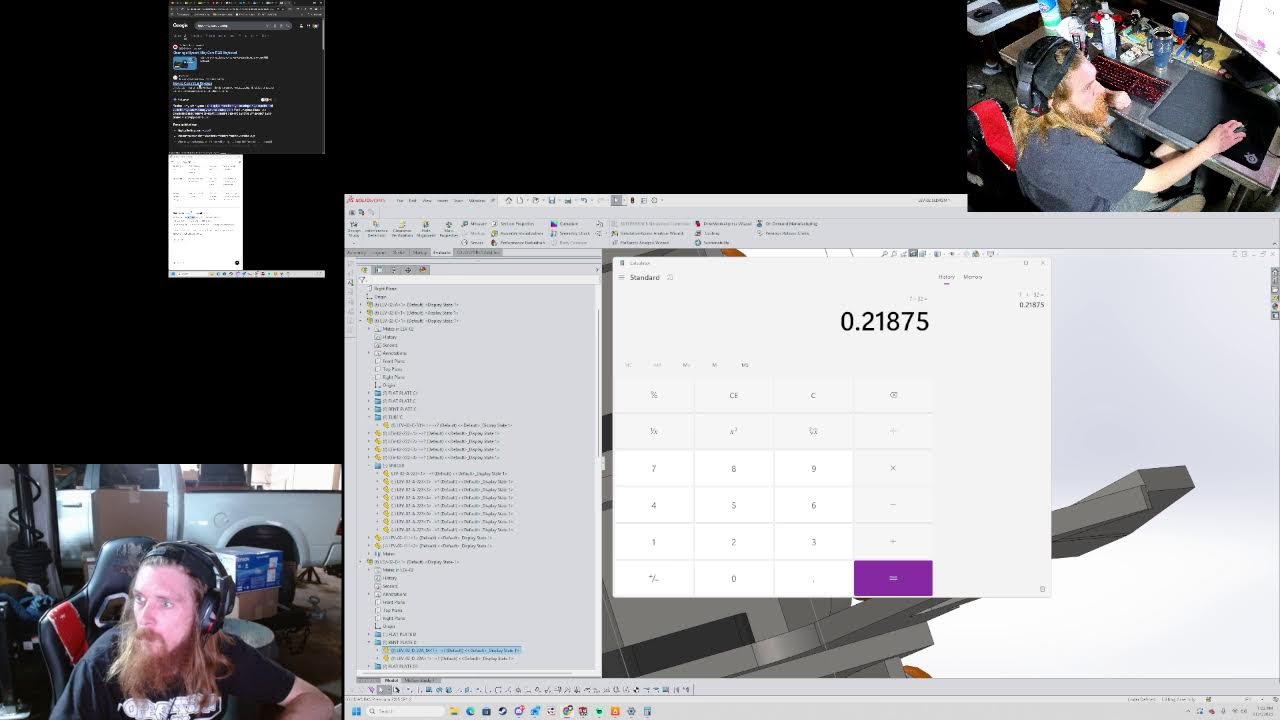Click the SolidWorks Save toolbar icon
1280x720 pixels.
(551, 200)
